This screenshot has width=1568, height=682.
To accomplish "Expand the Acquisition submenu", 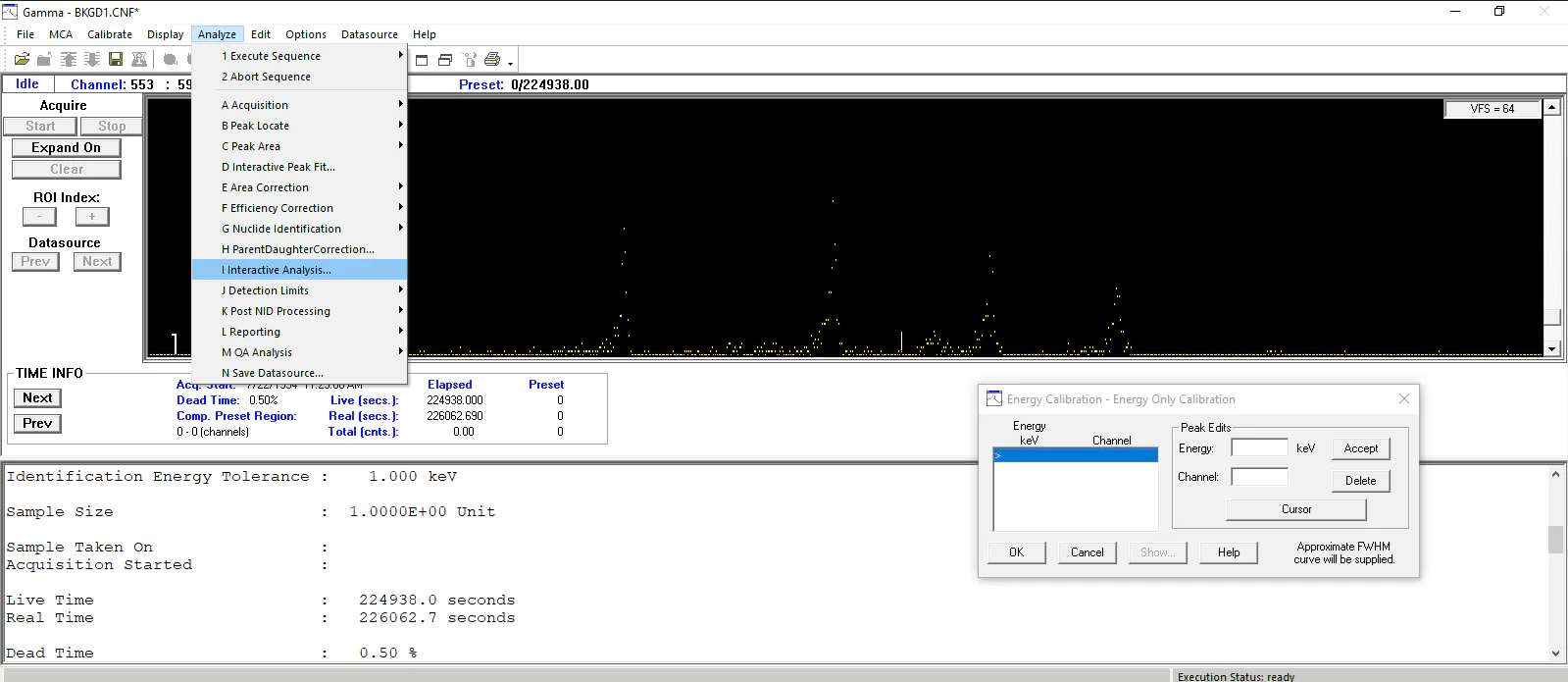I will click(299, 105).
